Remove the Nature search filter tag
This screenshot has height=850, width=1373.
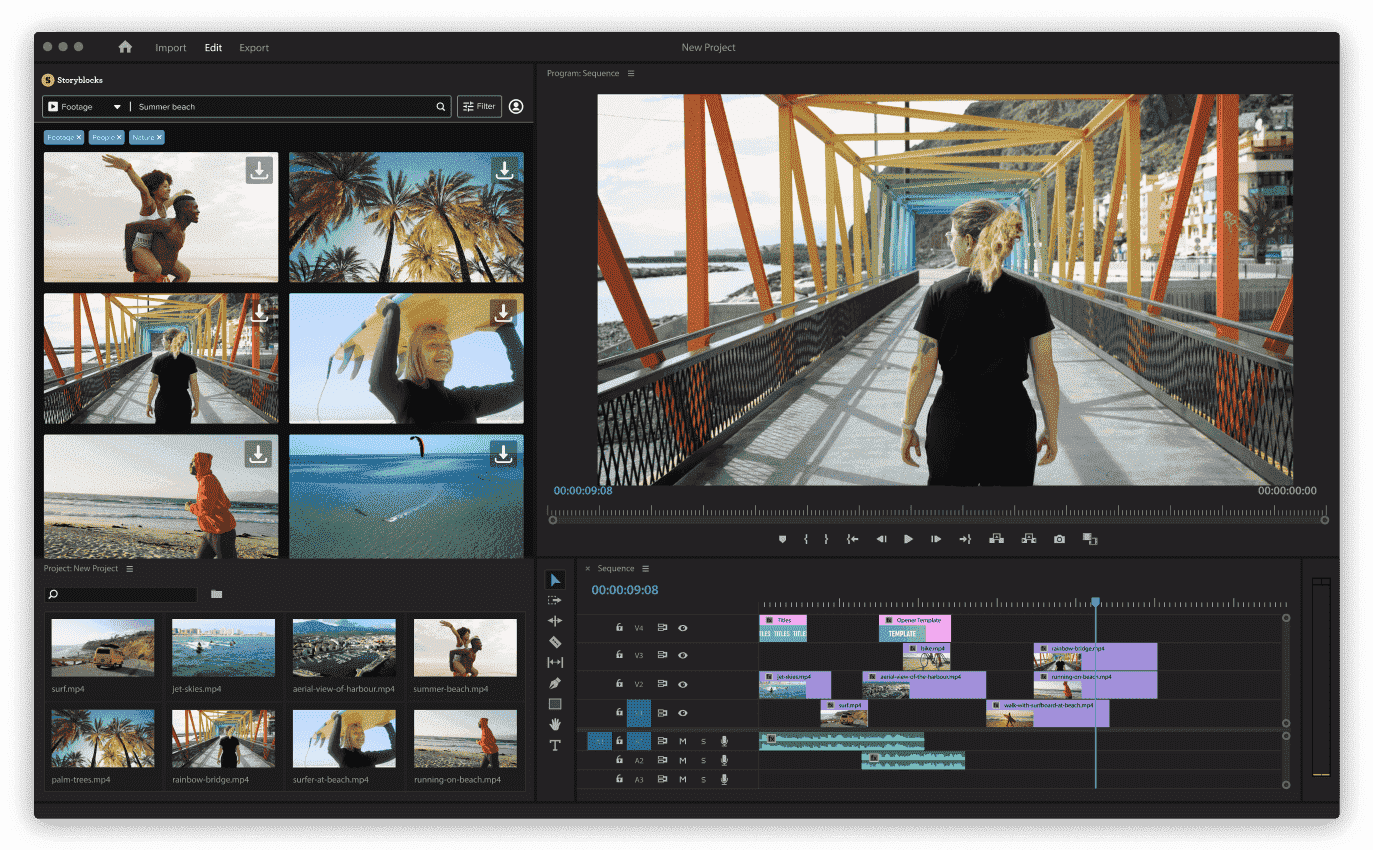(161, 137)
